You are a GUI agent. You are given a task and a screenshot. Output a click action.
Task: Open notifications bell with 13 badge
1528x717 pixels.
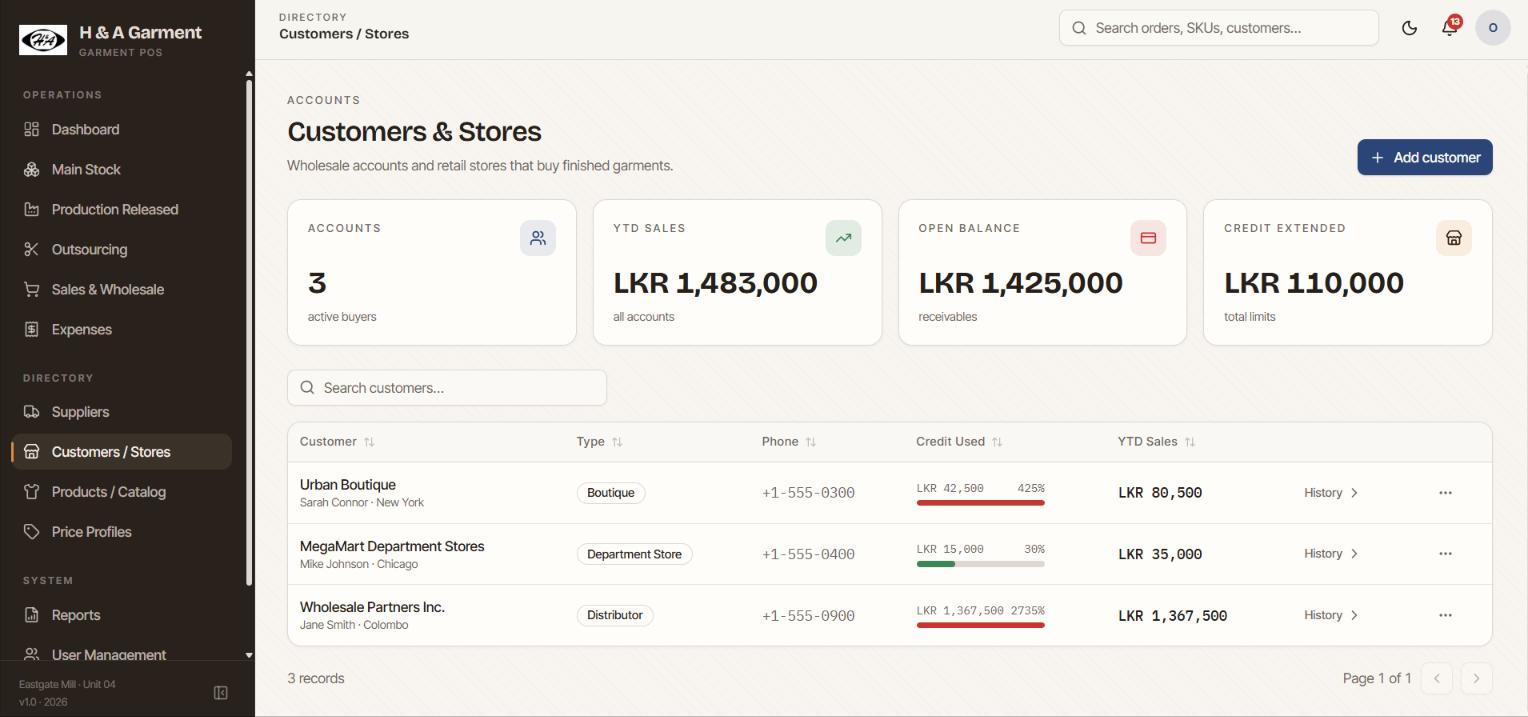pos(1449,27)
